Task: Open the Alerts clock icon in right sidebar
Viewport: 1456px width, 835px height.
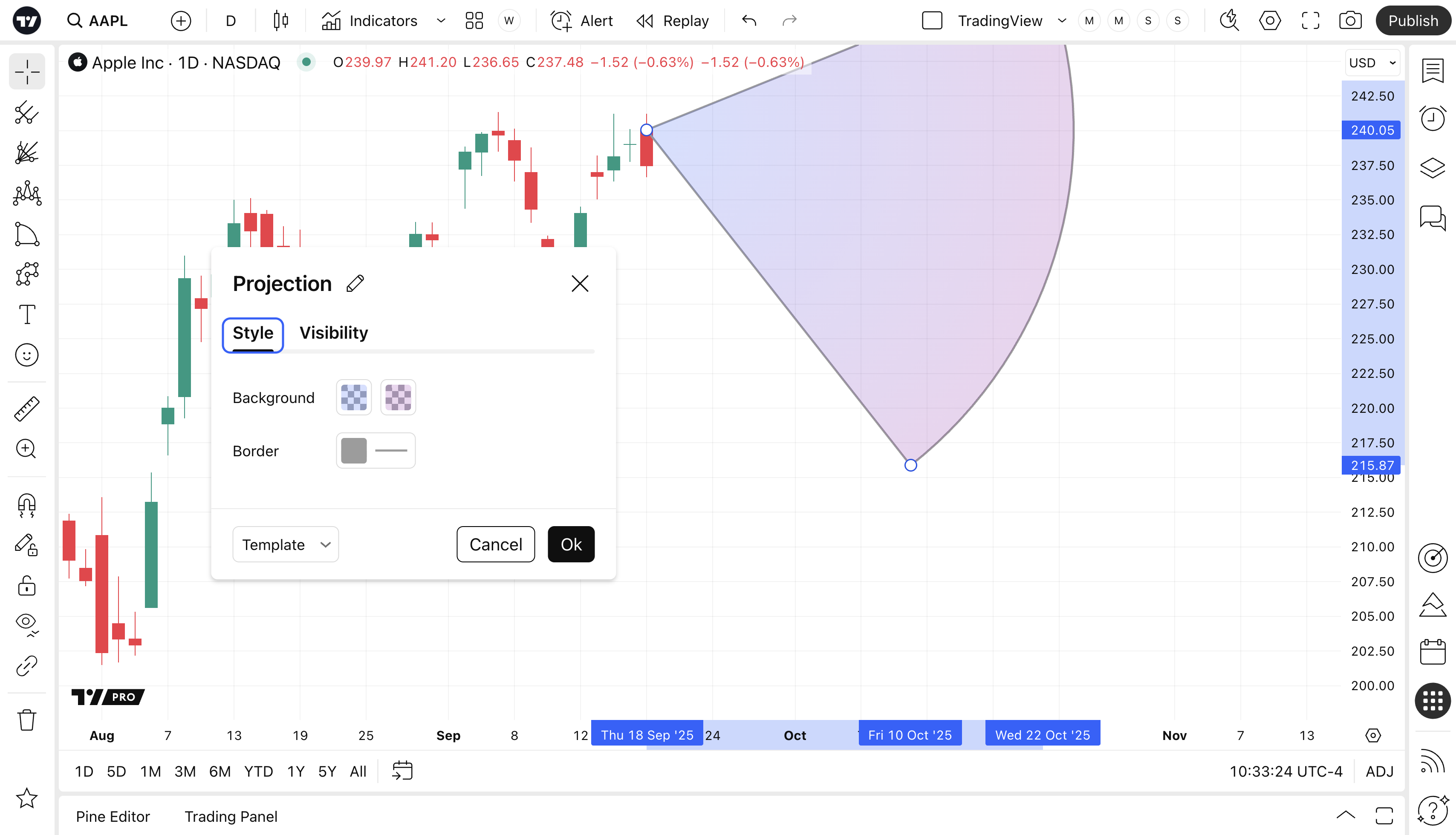Action: [x=1433, y=119]
